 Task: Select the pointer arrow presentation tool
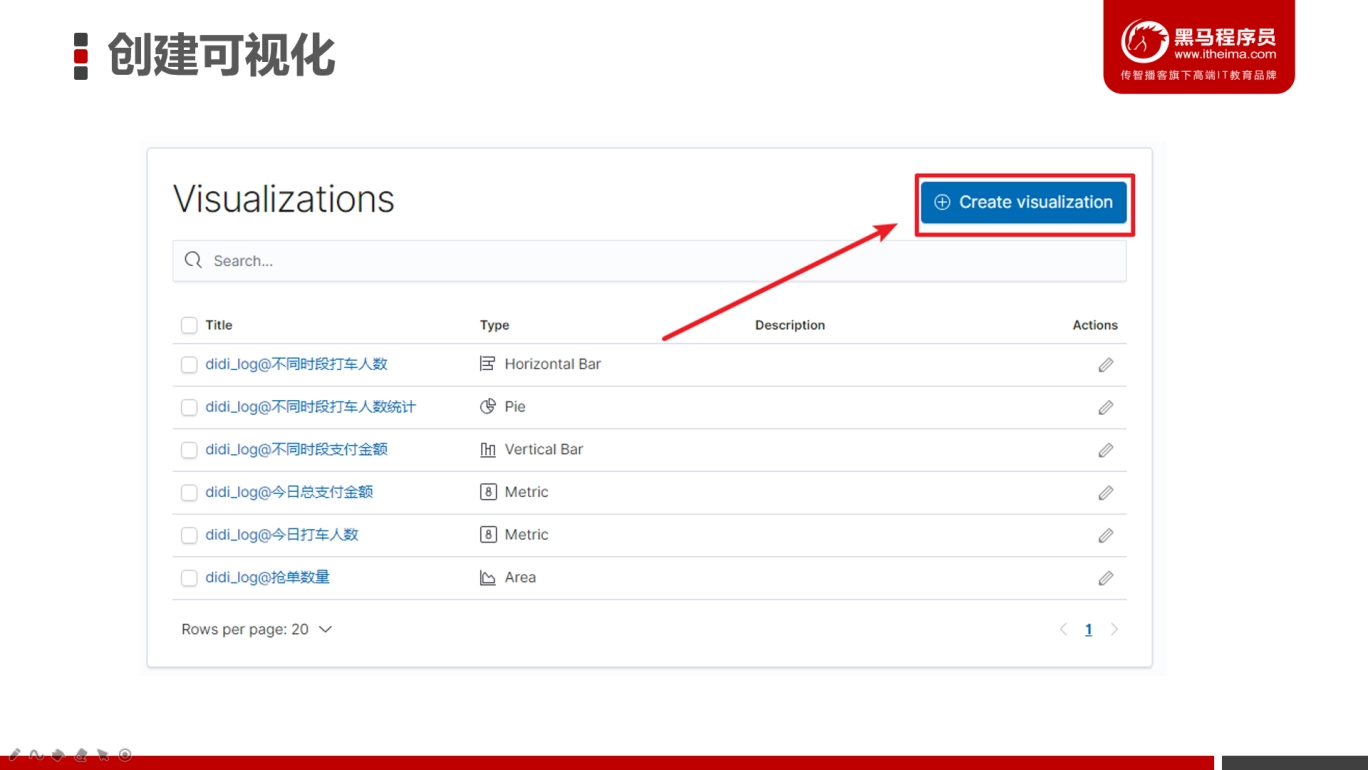[x=102, y=754]
